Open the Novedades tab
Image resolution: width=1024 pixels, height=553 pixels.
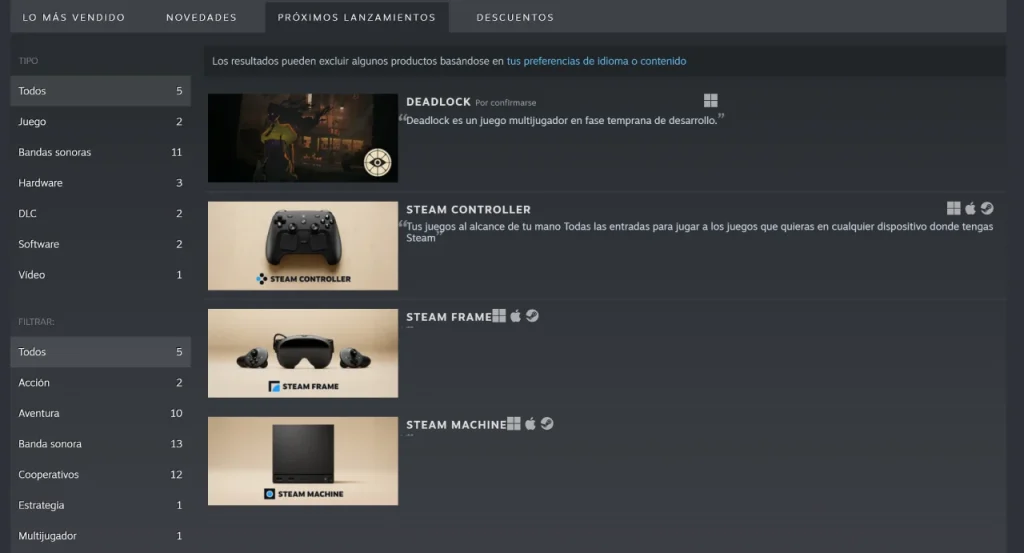point(201,17)
